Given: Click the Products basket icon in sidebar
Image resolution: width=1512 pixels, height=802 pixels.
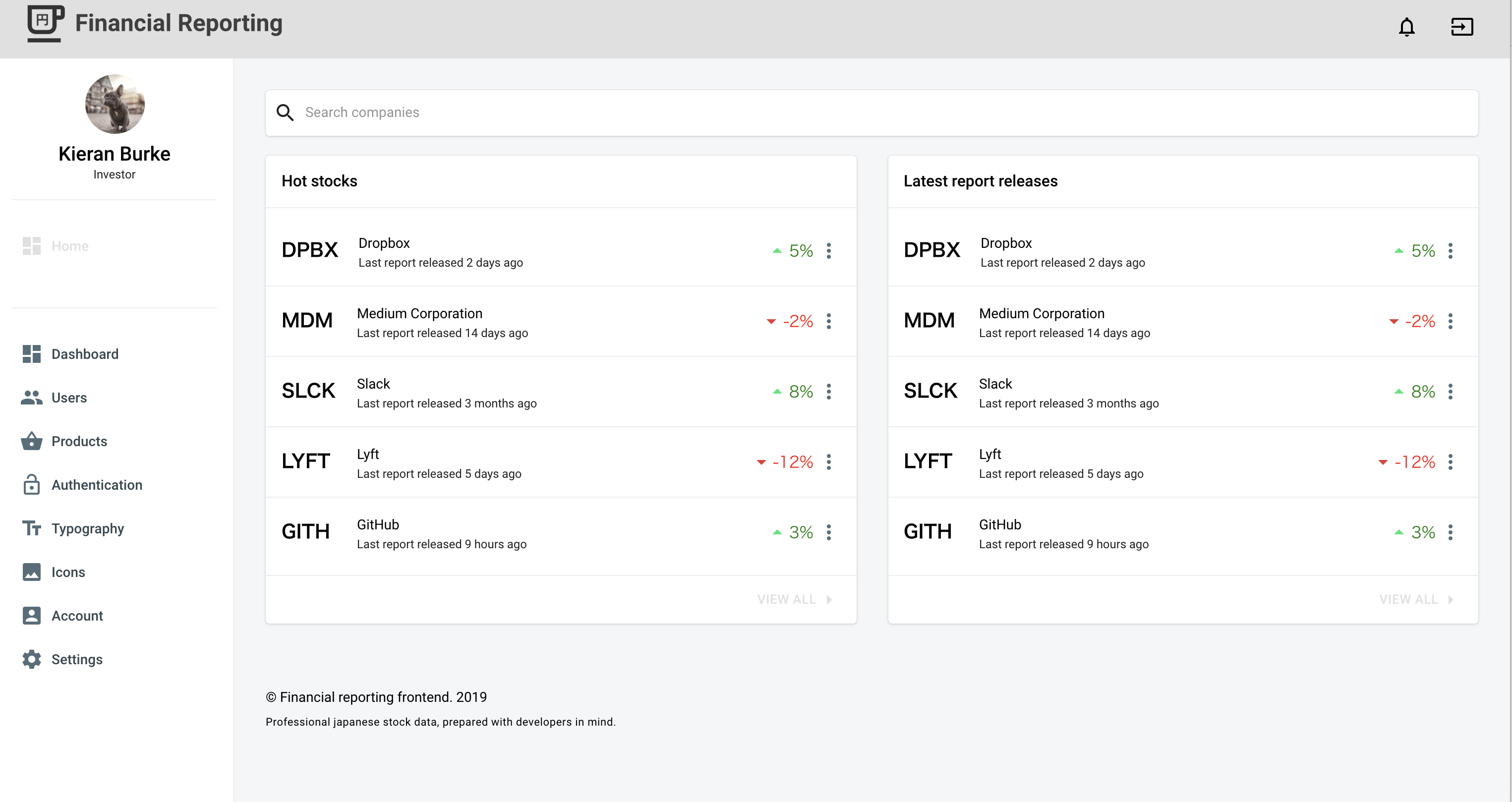Looking at the screenshot, I should [32, 441].
